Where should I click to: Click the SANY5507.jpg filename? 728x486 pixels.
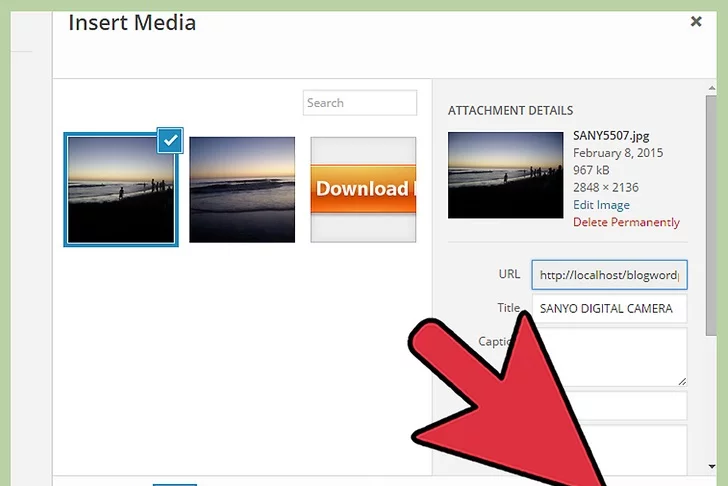point(610,137)
